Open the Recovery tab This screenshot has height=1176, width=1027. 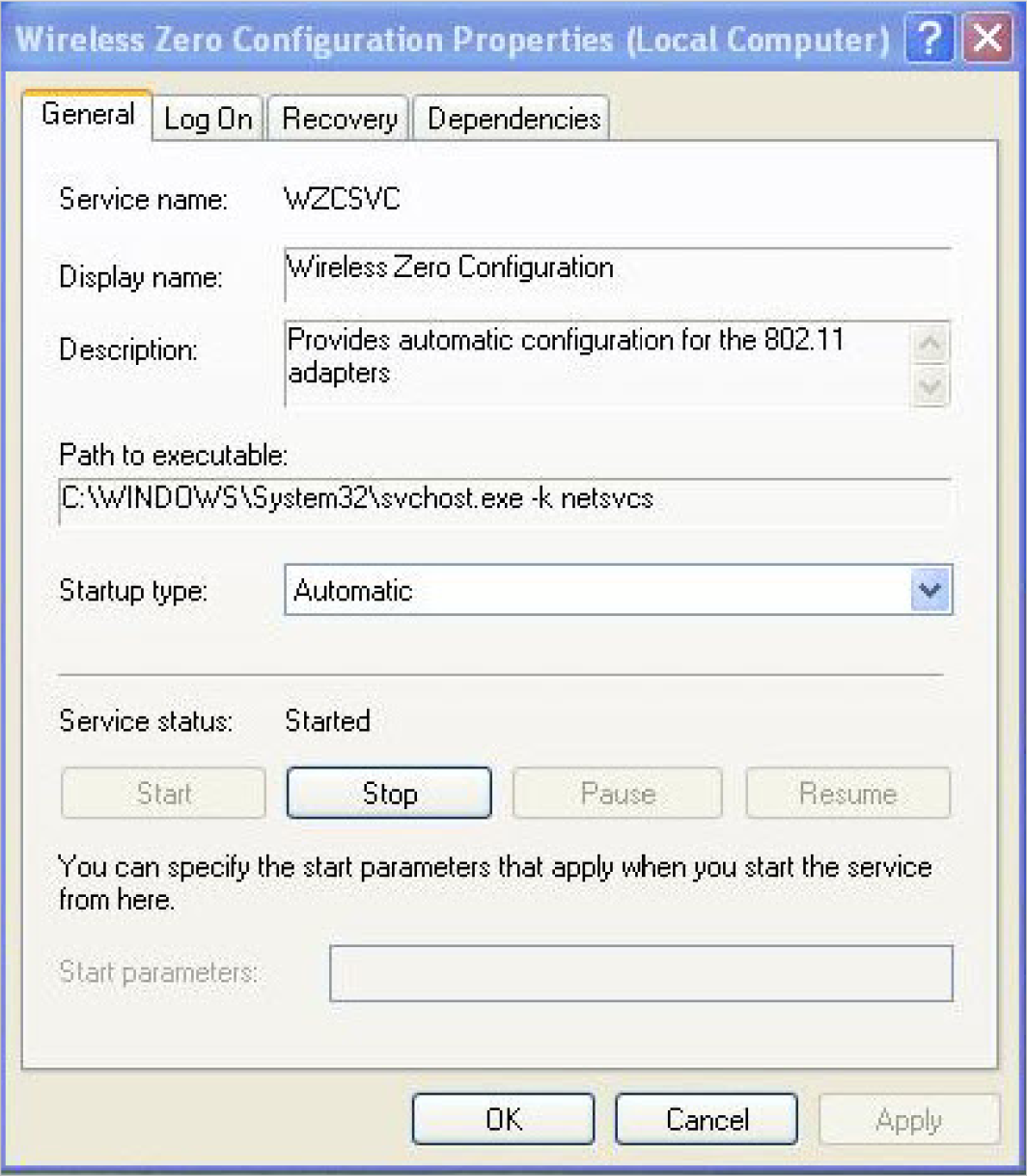tap(340, 119)
